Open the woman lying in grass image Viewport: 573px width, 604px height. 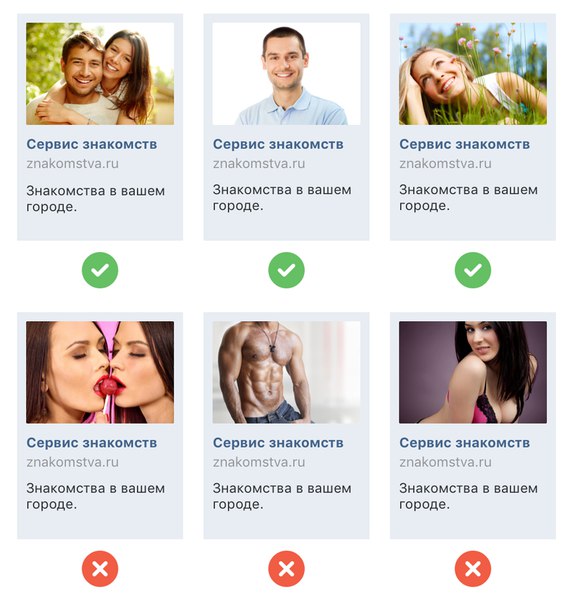[472, 74]
